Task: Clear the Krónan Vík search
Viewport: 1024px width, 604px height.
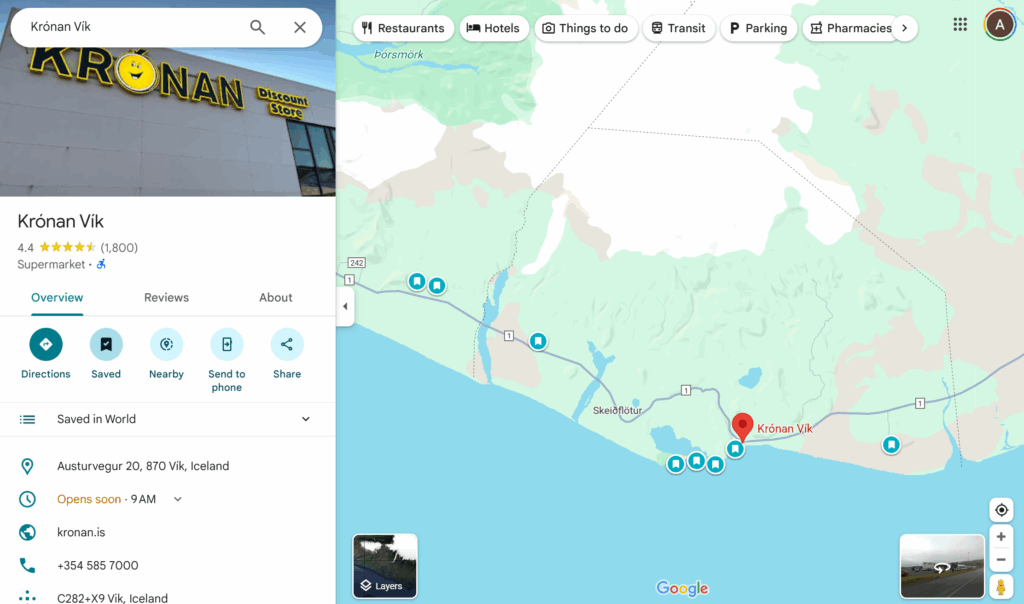Action: pos(300,27)
